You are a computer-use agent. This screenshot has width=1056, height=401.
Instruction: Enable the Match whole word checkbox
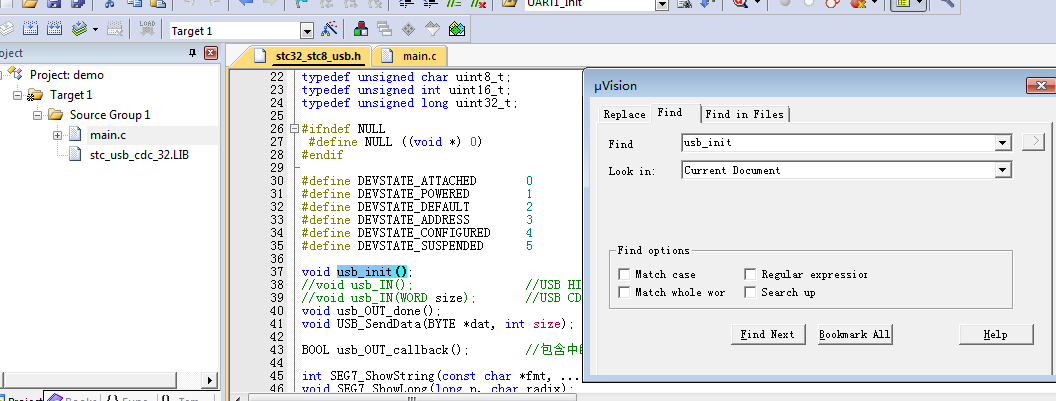click(624, 292)
